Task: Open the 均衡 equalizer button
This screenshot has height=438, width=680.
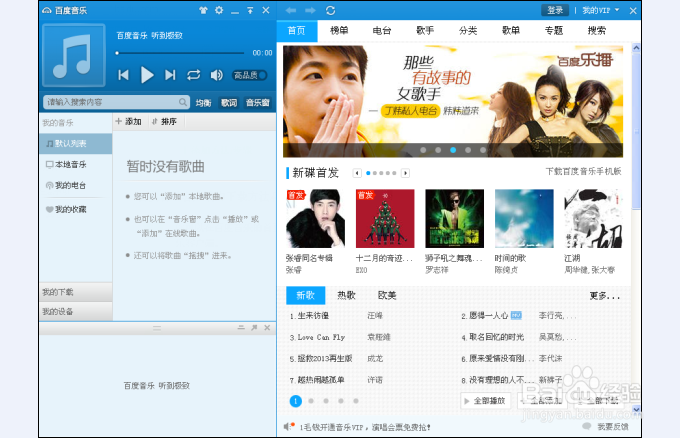Action: [x=203, y=103]
